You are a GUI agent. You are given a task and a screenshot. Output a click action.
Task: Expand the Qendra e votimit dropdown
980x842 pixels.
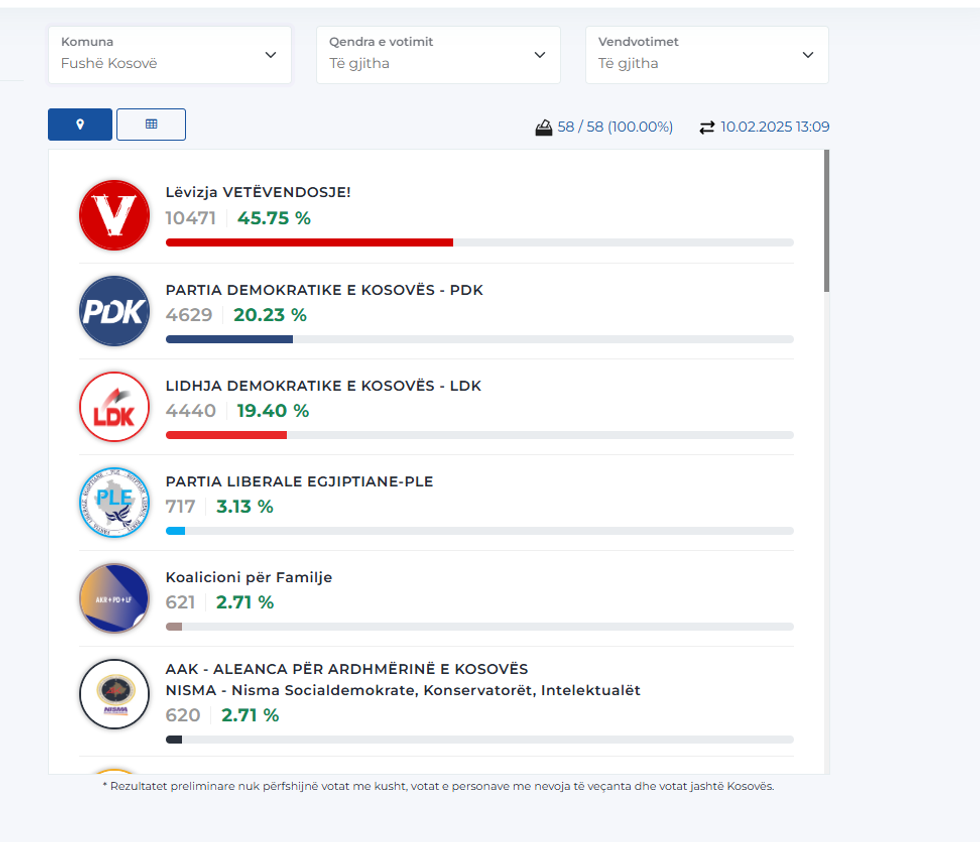click(x=438, y=55)
